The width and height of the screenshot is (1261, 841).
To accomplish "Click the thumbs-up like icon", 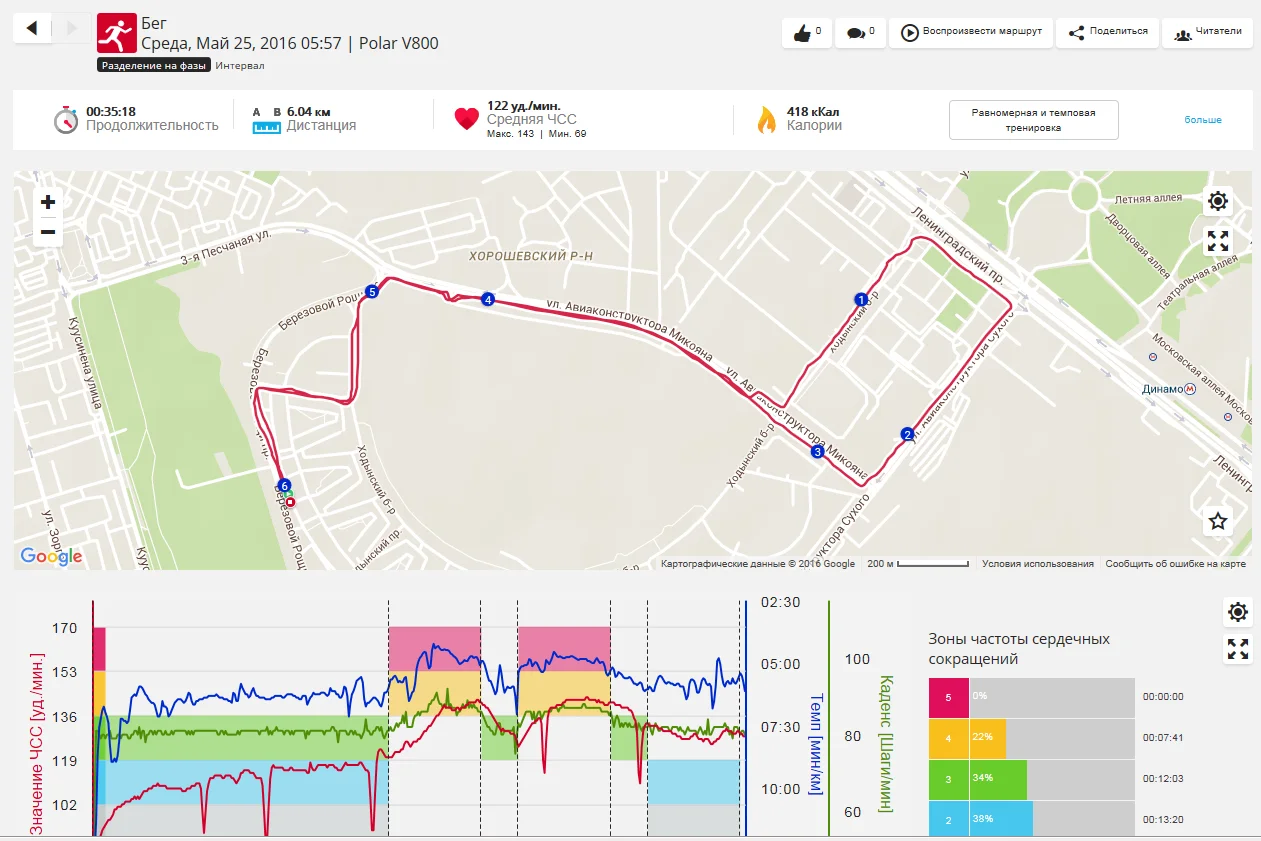I will coord(801,33).
